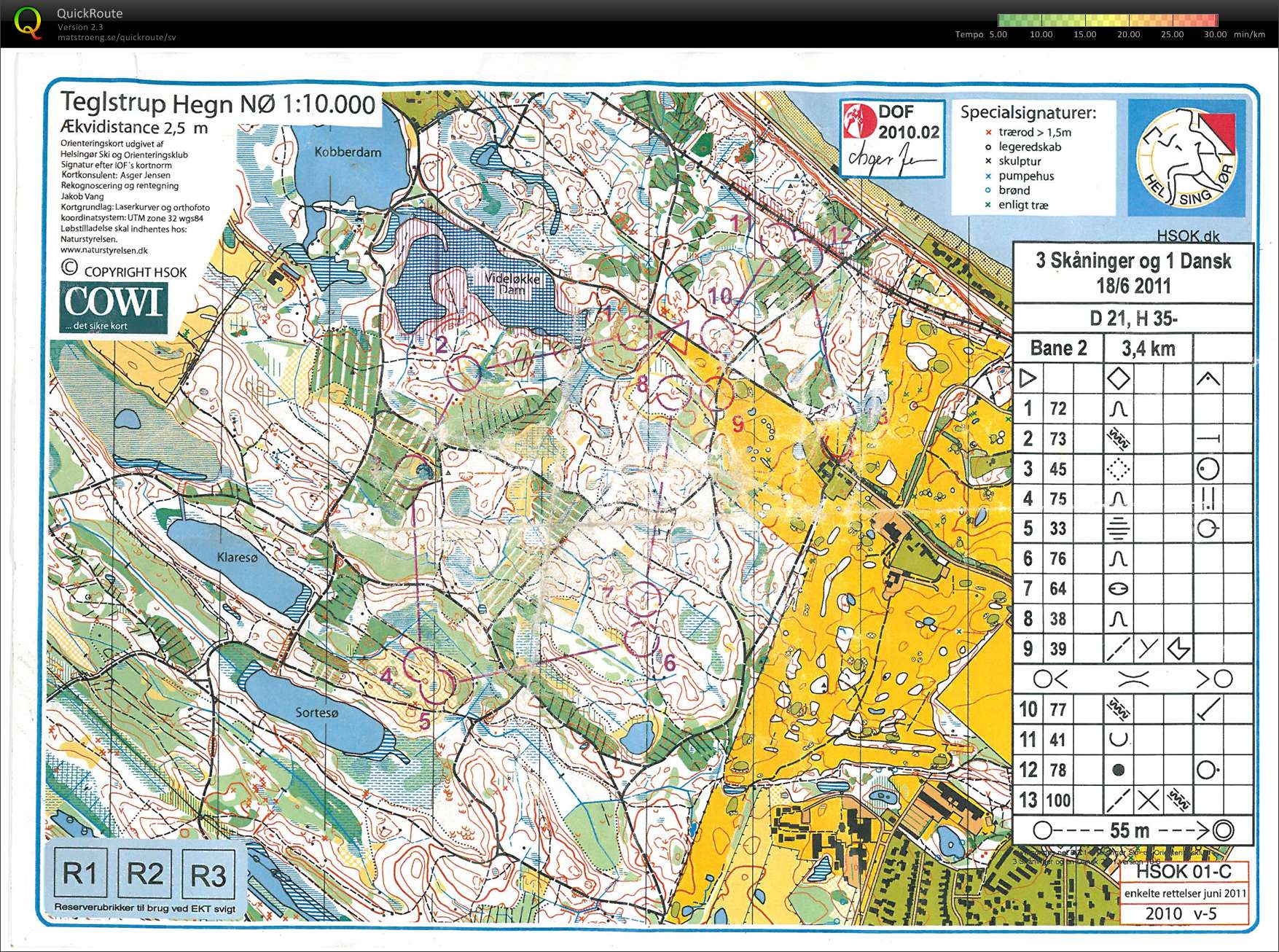Image resolution: width=1279 pixels, height=952 pixels.
Task: Click control code 77 in row 10
Action: coord(1058,709)
